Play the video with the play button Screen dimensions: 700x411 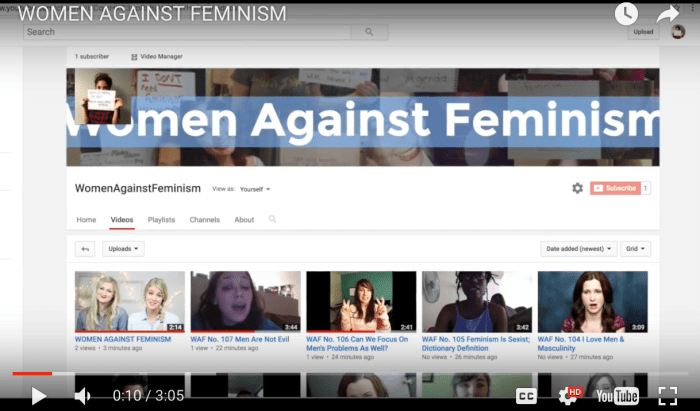click(39, 395)
